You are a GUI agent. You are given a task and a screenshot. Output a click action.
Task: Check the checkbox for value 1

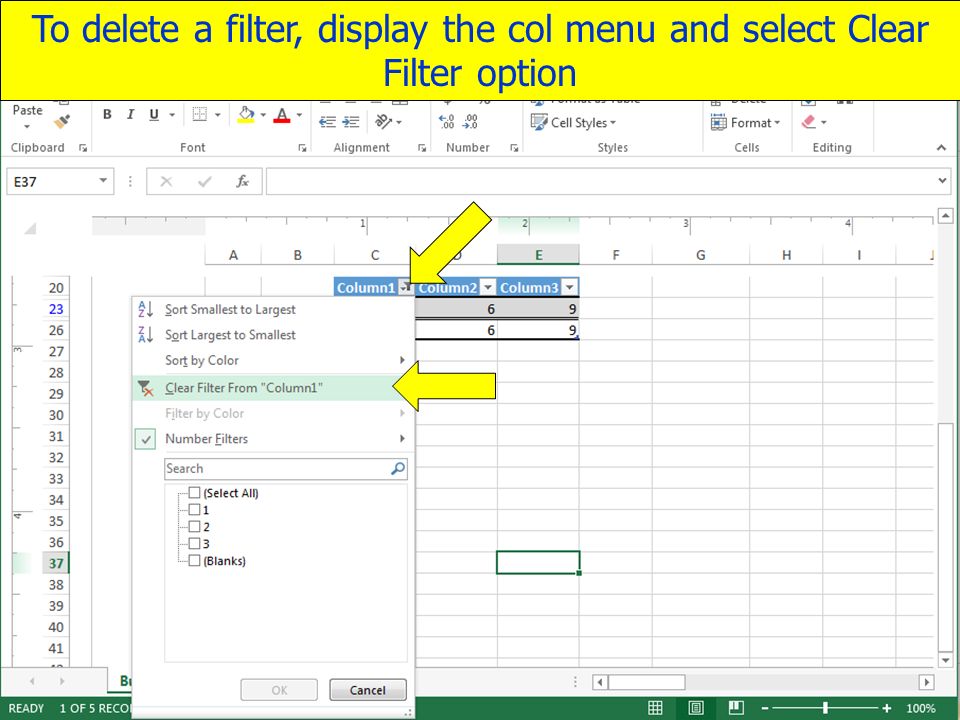pos(194,509)
